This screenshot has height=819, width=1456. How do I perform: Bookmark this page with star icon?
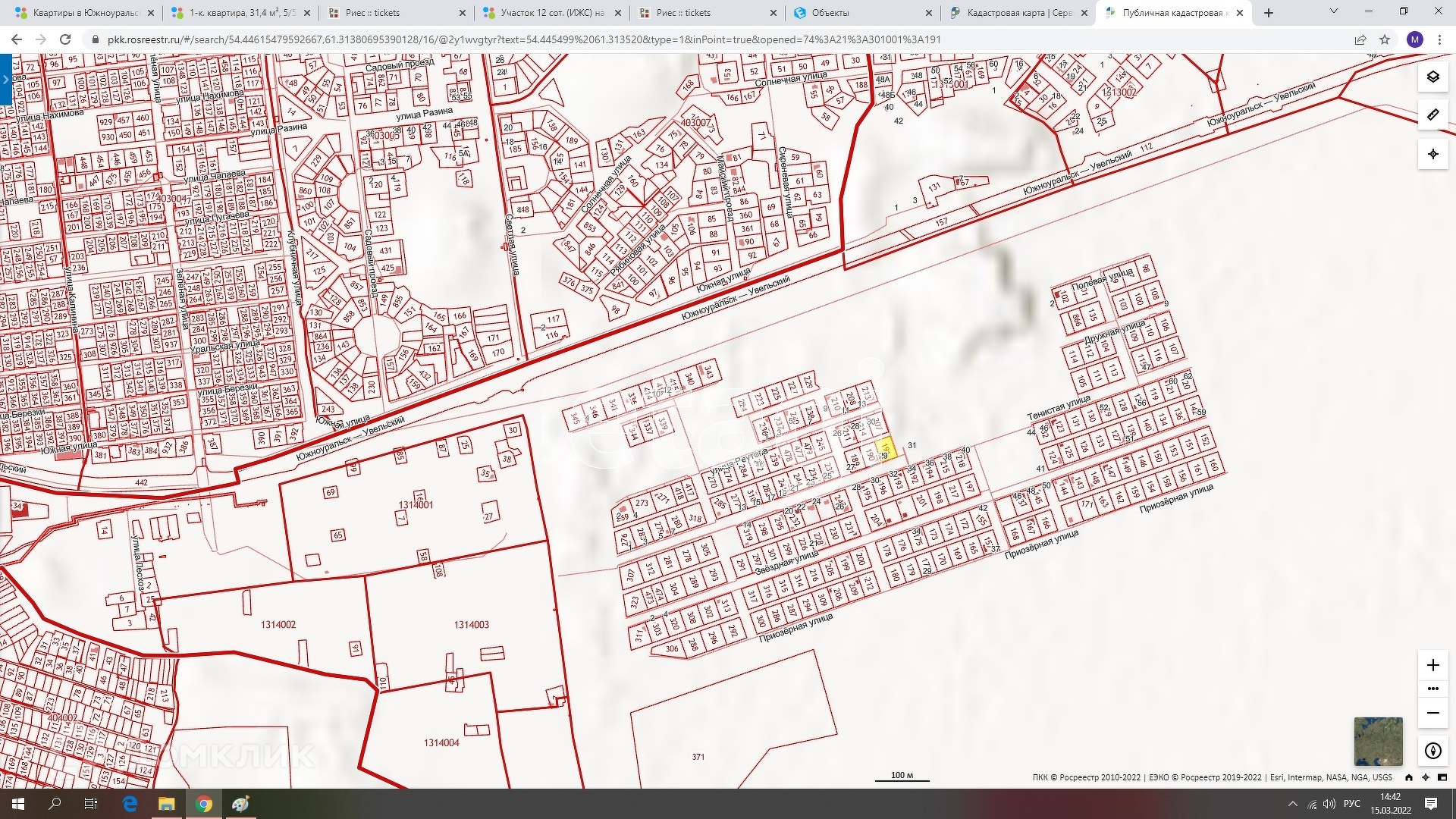(1384, 39)
